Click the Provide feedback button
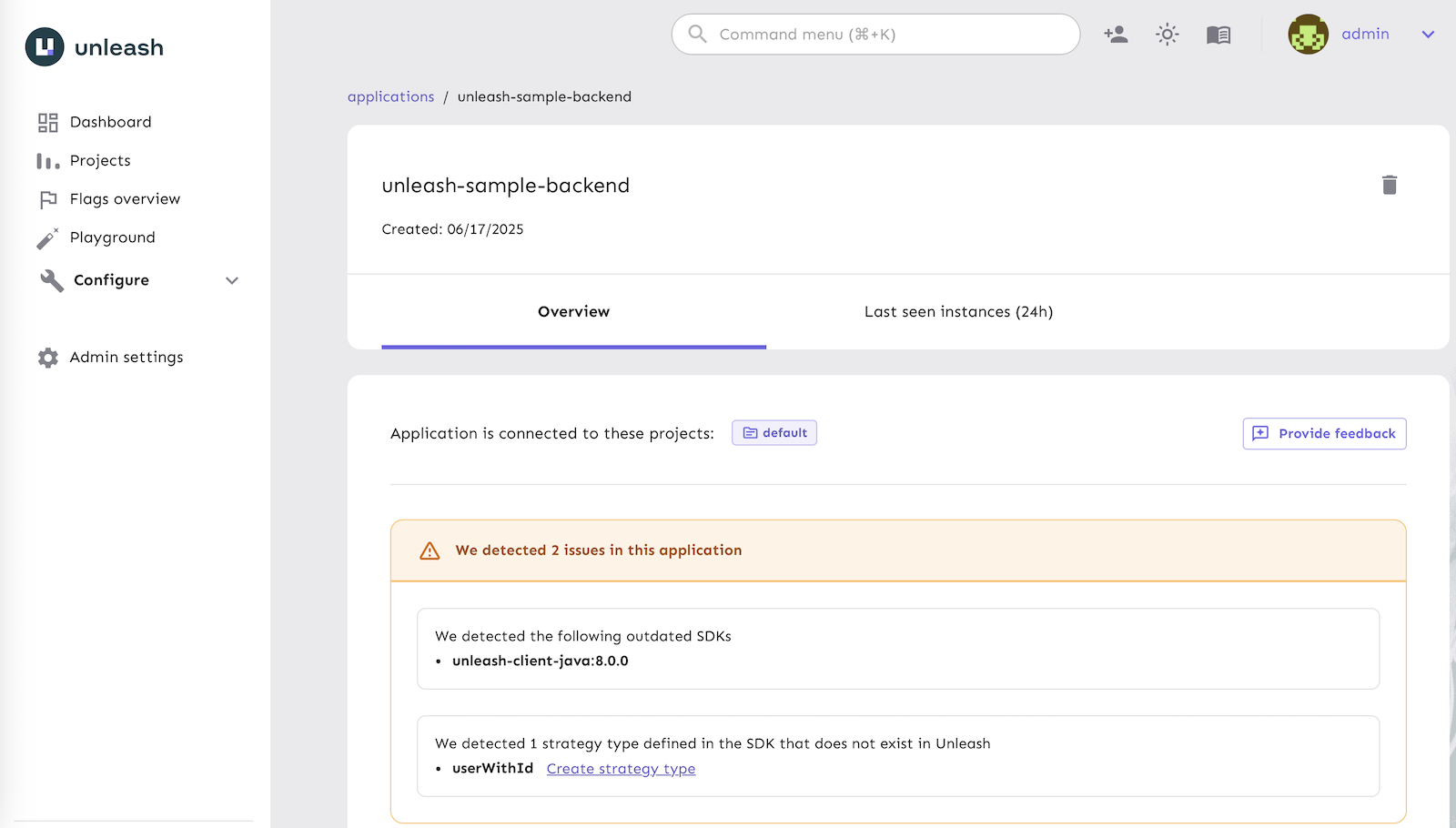 coord(1324,434)
